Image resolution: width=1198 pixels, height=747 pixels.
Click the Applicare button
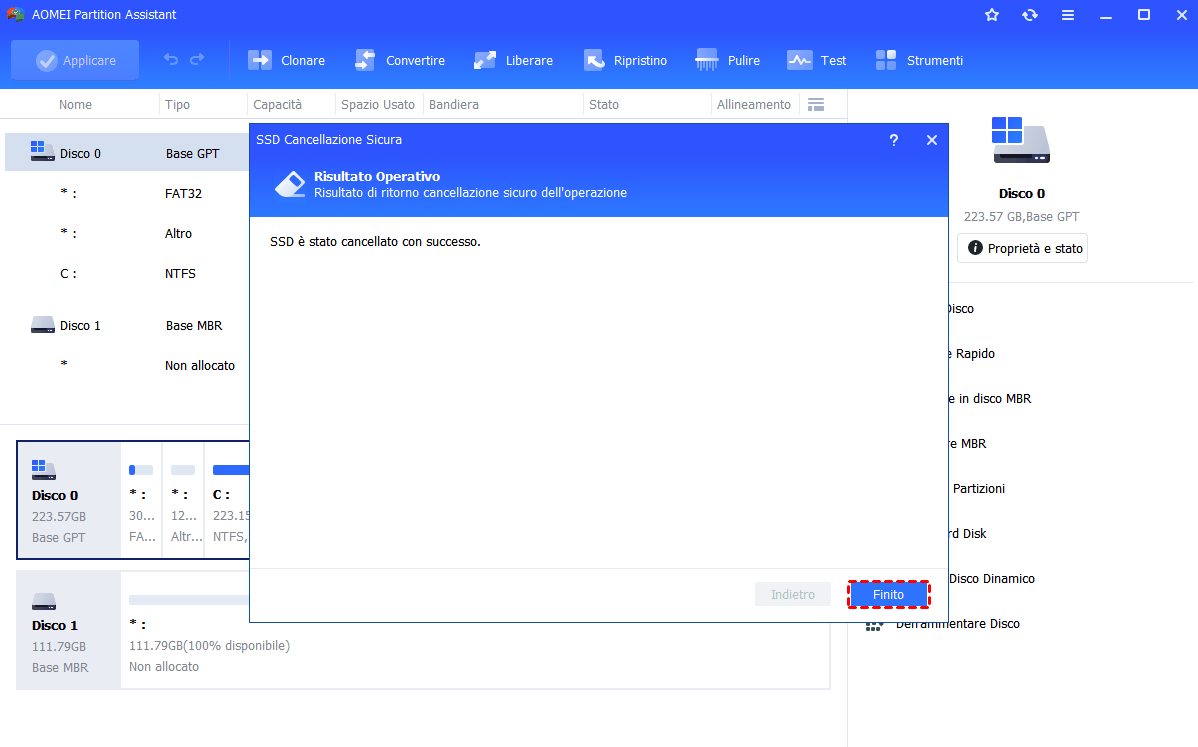(x=75, y=60)
